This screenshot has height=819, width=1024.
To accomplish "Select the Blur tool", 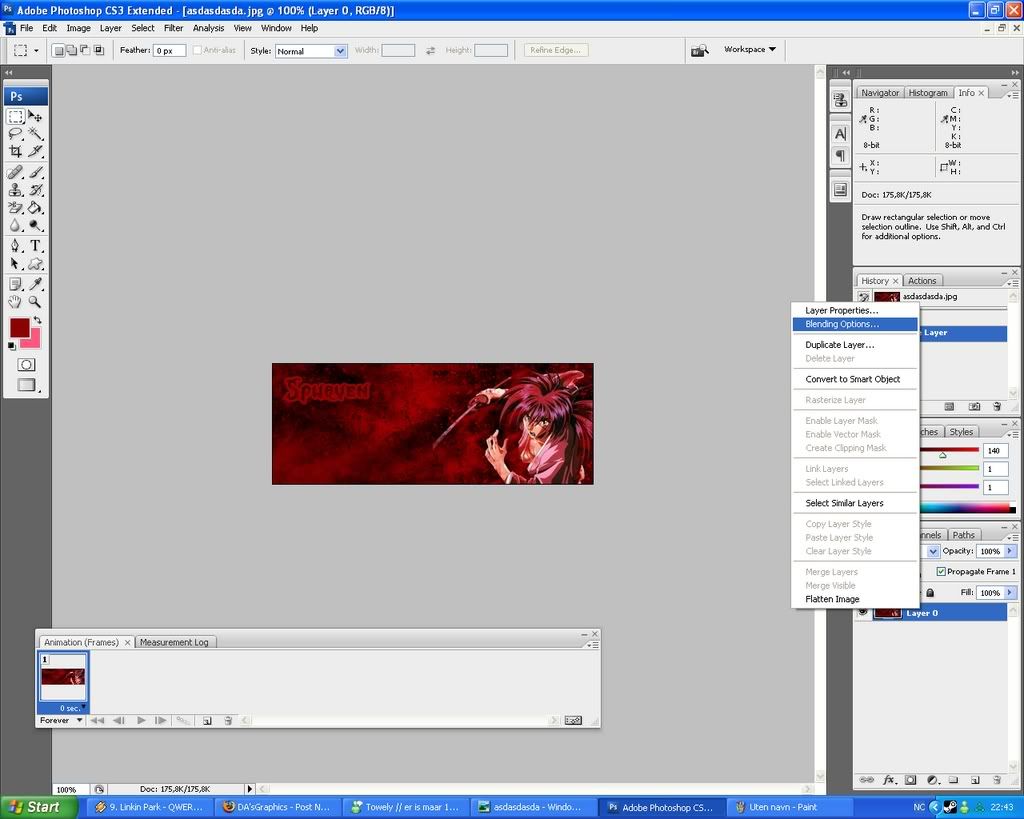I will point(16,225).
